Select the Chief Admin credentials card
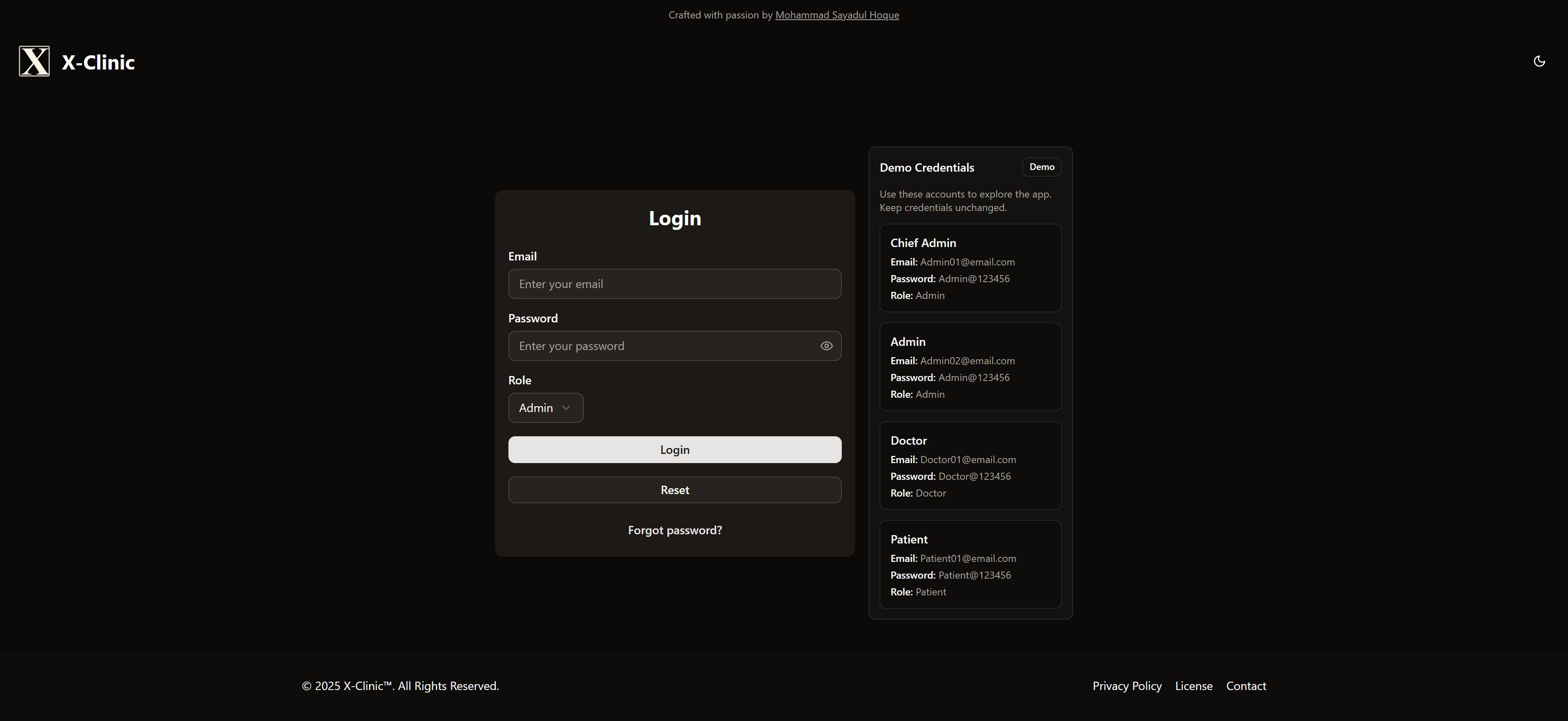1568x721 pixels. point(970,268)
